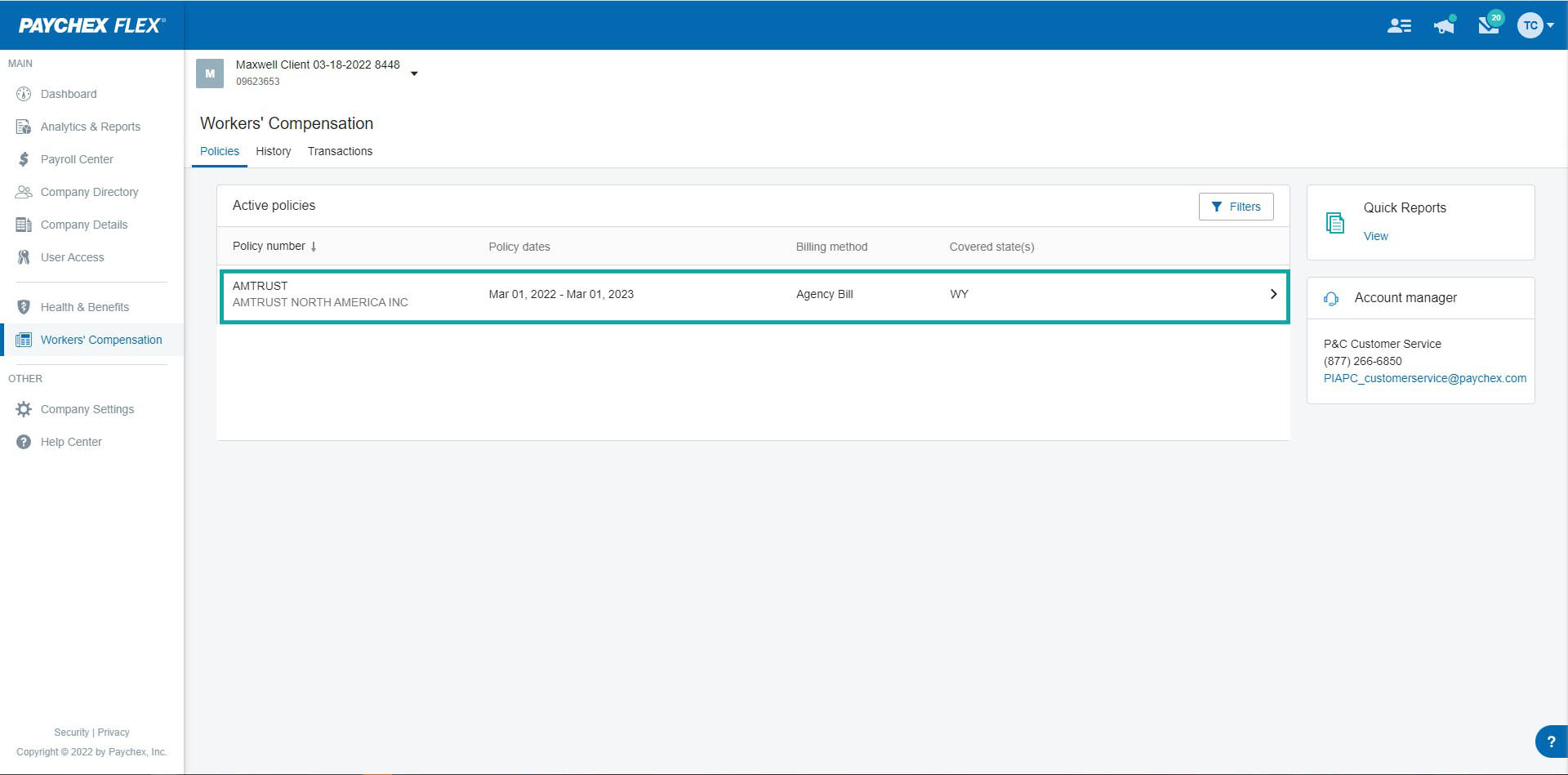The width and height of the screenshot is (1568, 775).
Task: Click the WY covered state cell
Action: [x=959, y=294]
